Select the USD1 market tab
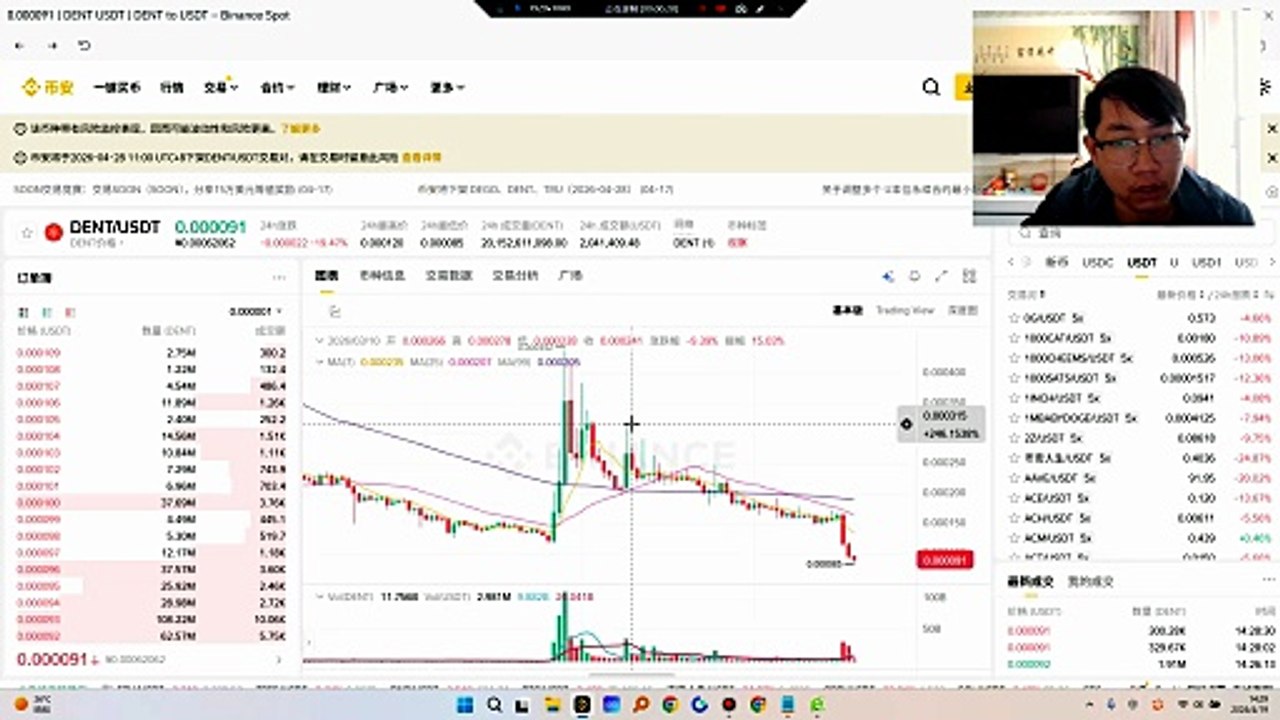The width and height of the screenshot is (1280, 720). (x=1207, y=263)
